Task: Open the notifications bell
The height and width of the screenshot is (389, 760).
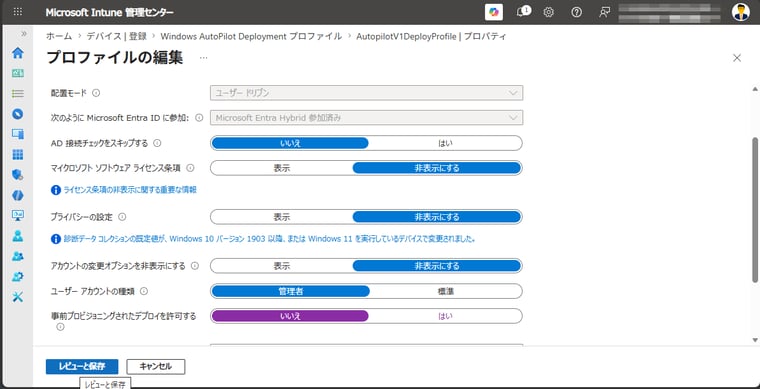Action: [522, 12]
